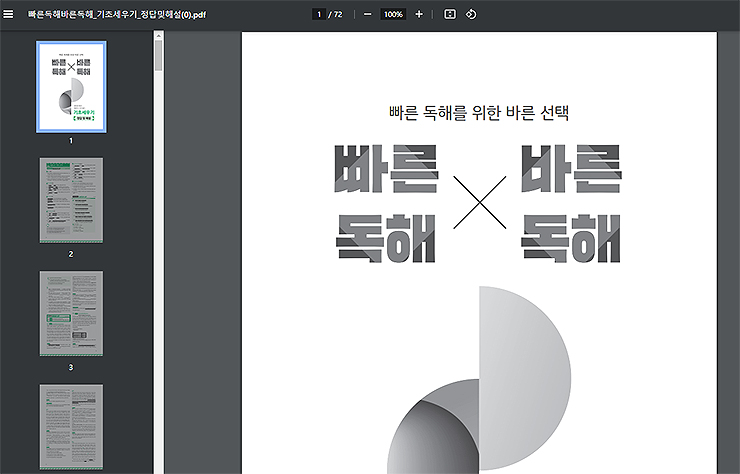Viewport: 740px width, 474px height.
Task: Open page 1 thumbnail
Action: click(x=71, y=87)
